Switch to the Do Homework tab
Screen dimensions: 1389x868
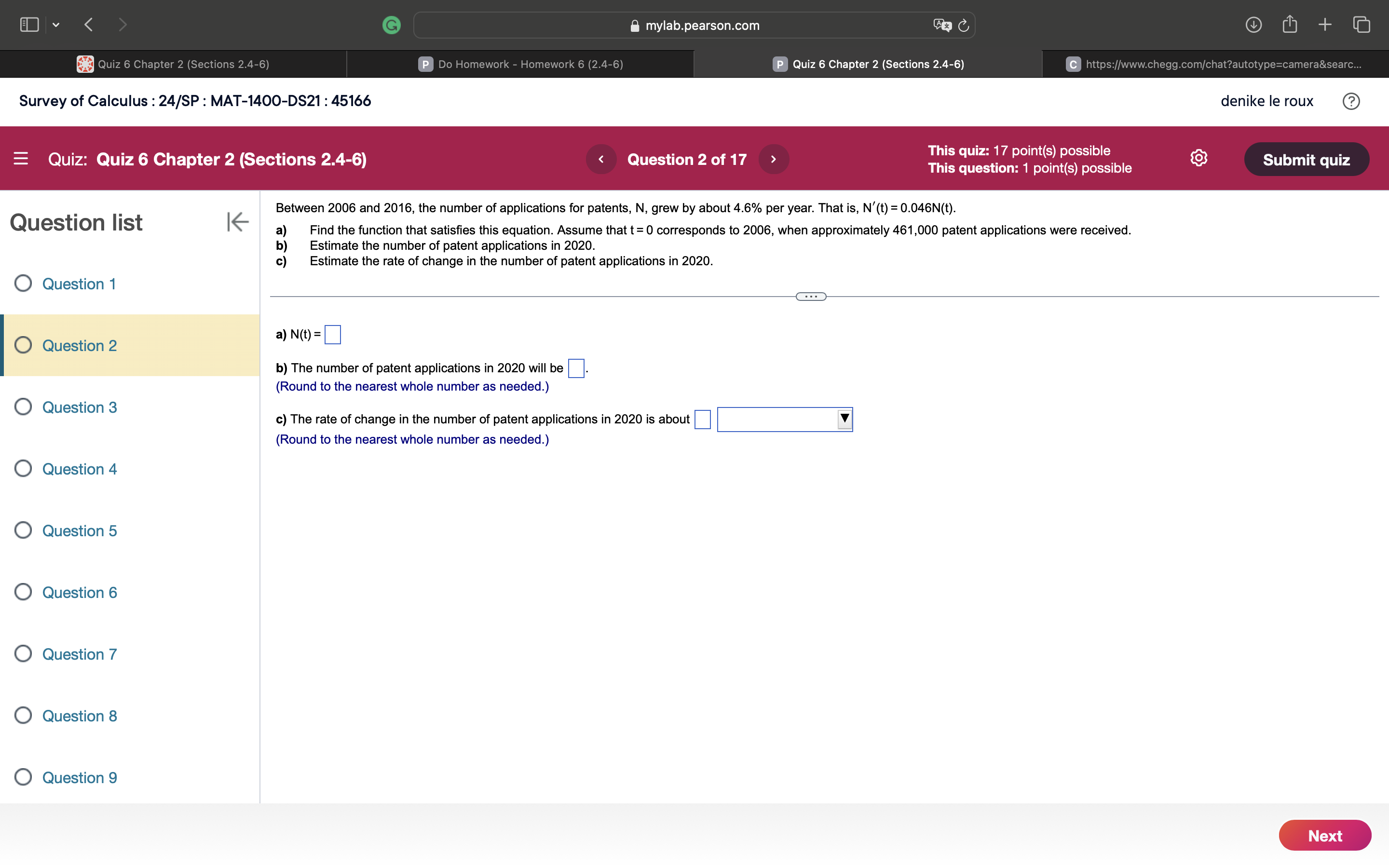[x=520, y=64]
